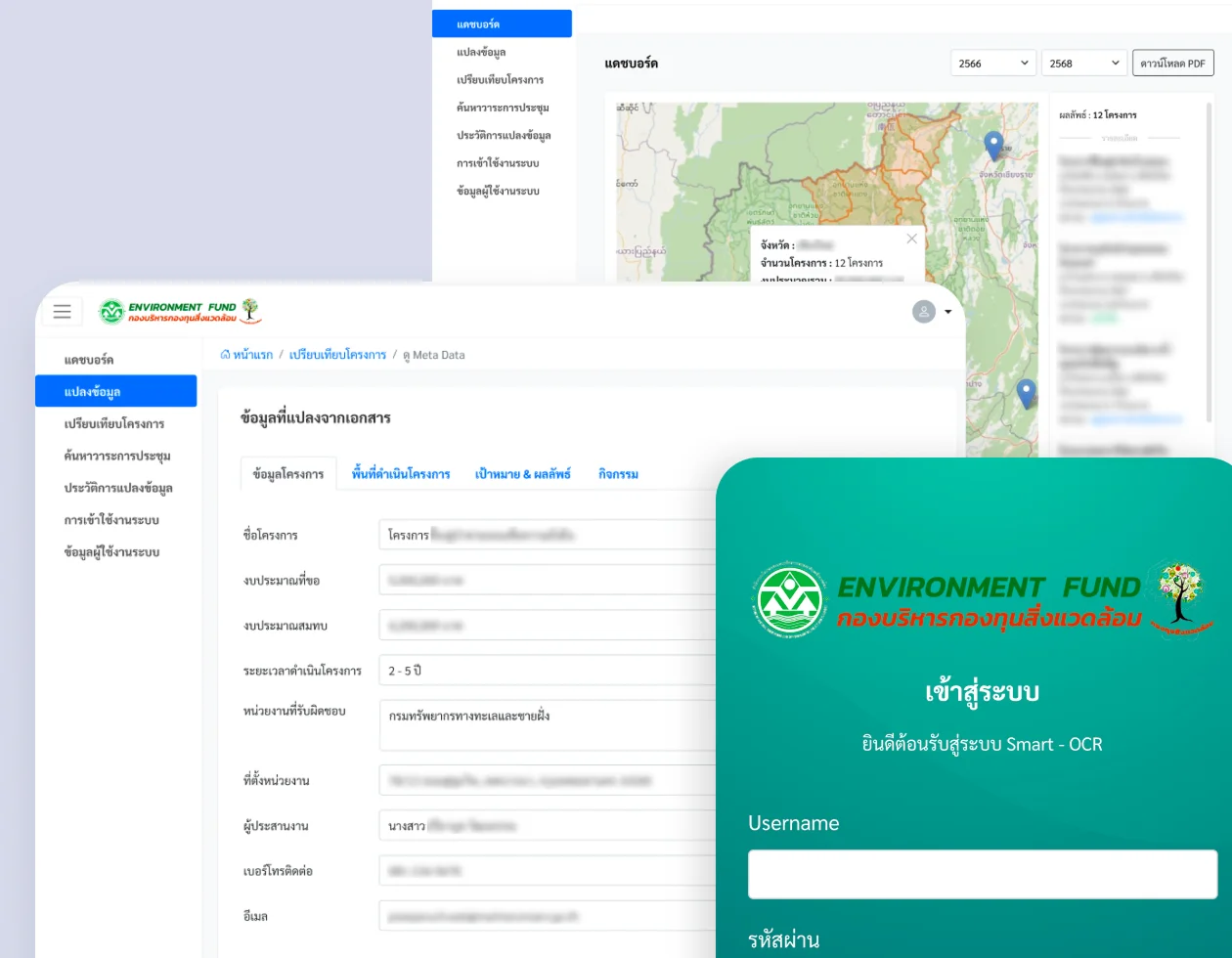Switch to เป้าหมาย & ผลลัพธ์ tab
The height and width of the screenshot is (958, 1232).
click(x=523, y=474)
